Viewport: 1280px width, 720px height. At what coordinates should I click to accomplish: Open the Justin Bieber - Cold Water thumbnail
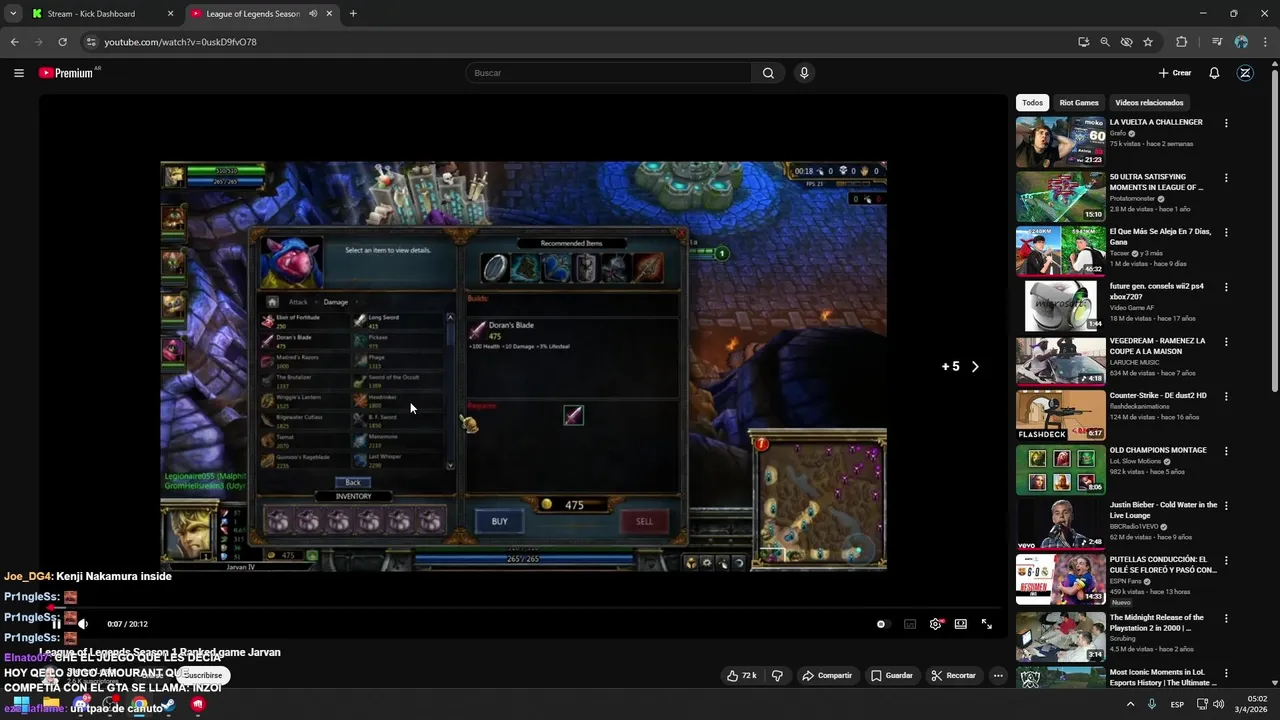1061,525
